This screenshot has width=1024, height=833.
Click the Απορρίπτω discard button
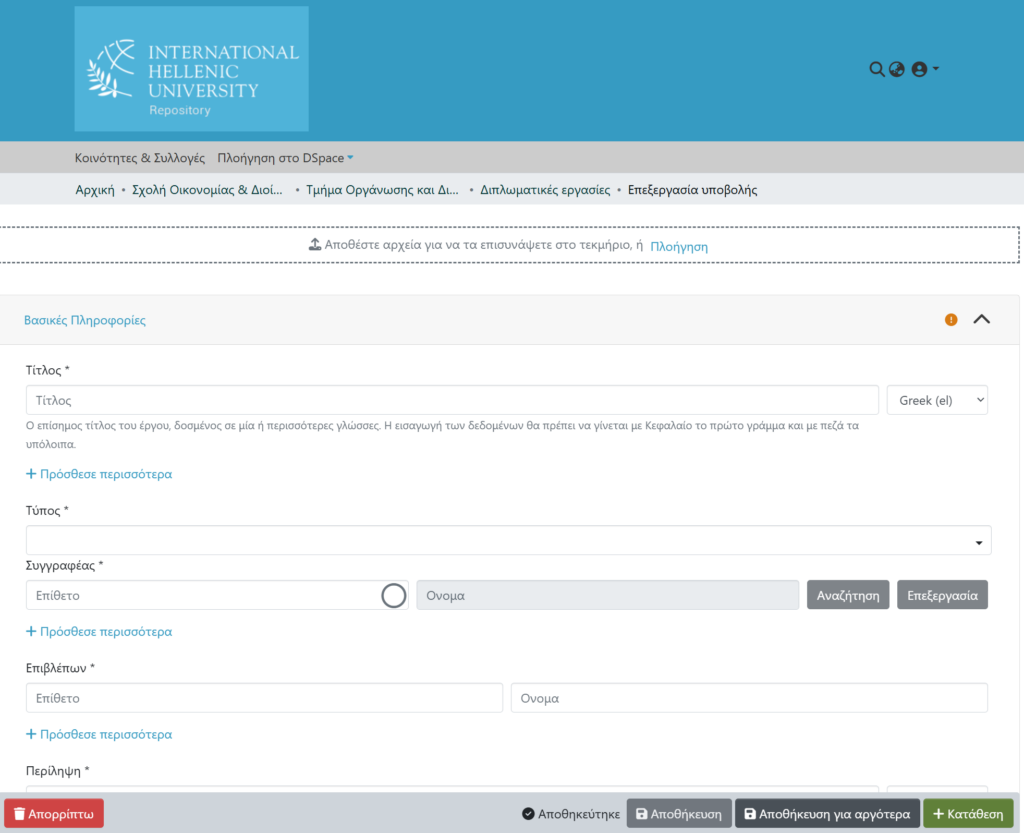[x=54, y=814]
